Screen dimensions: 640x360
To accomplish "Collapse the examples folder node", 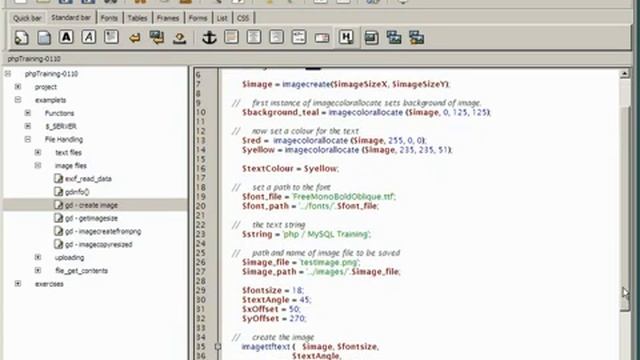I will pos(18,100).
